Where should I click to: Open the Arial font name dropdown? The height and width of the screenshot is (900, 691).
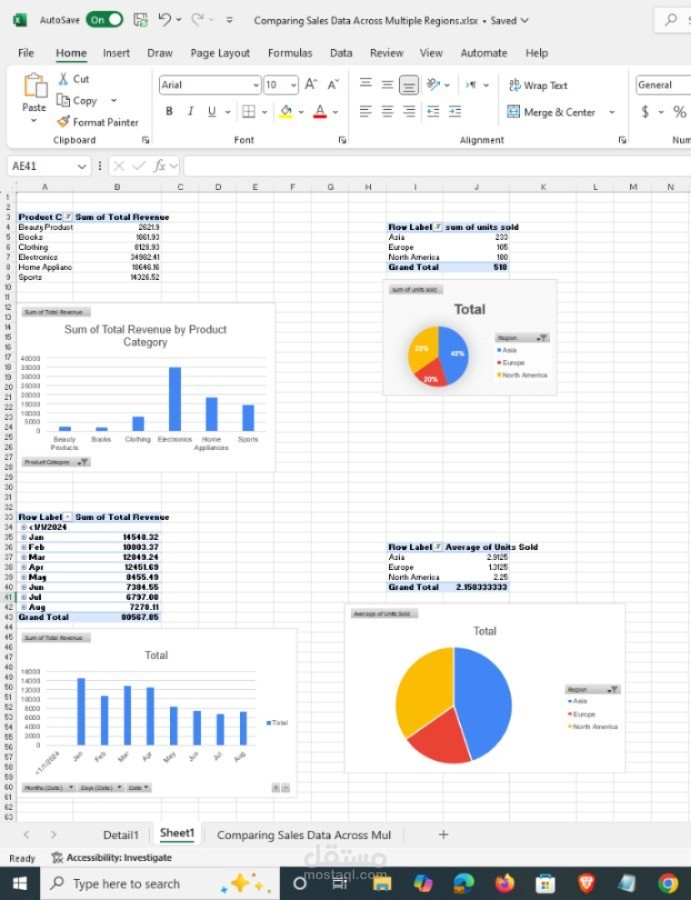pos(256,86)
